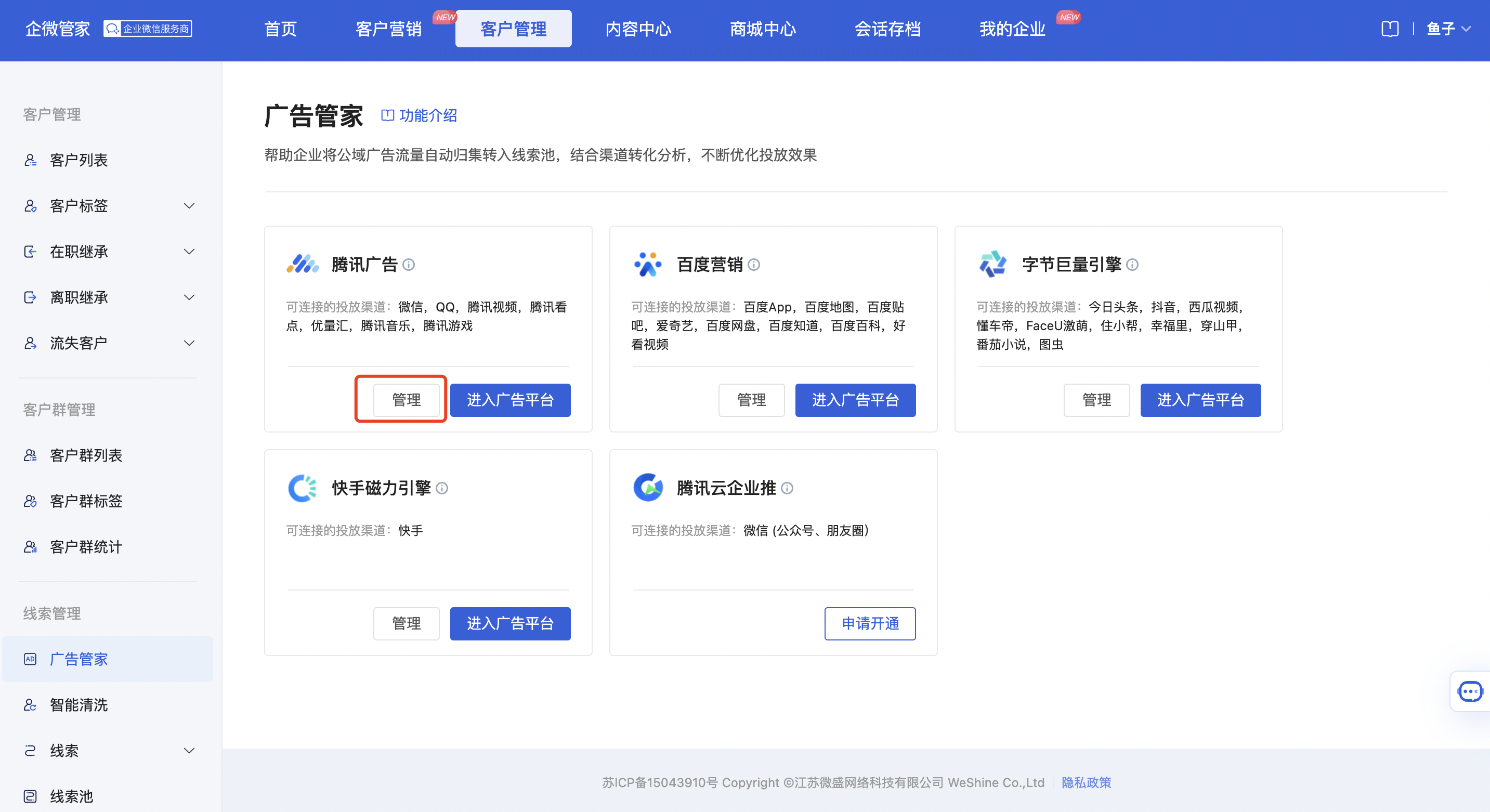Click the 客户群标签 sidebar icon

click(x=30, y=502)
